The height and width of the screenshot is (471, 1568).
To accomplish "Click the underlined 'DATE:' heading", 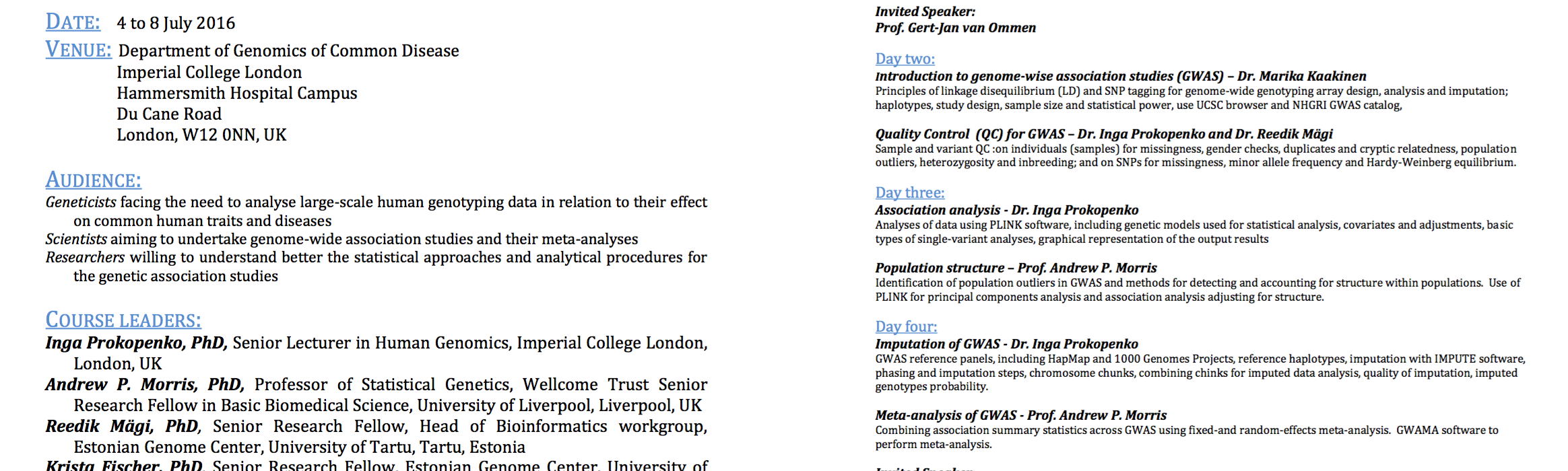I will coord(73,22).
